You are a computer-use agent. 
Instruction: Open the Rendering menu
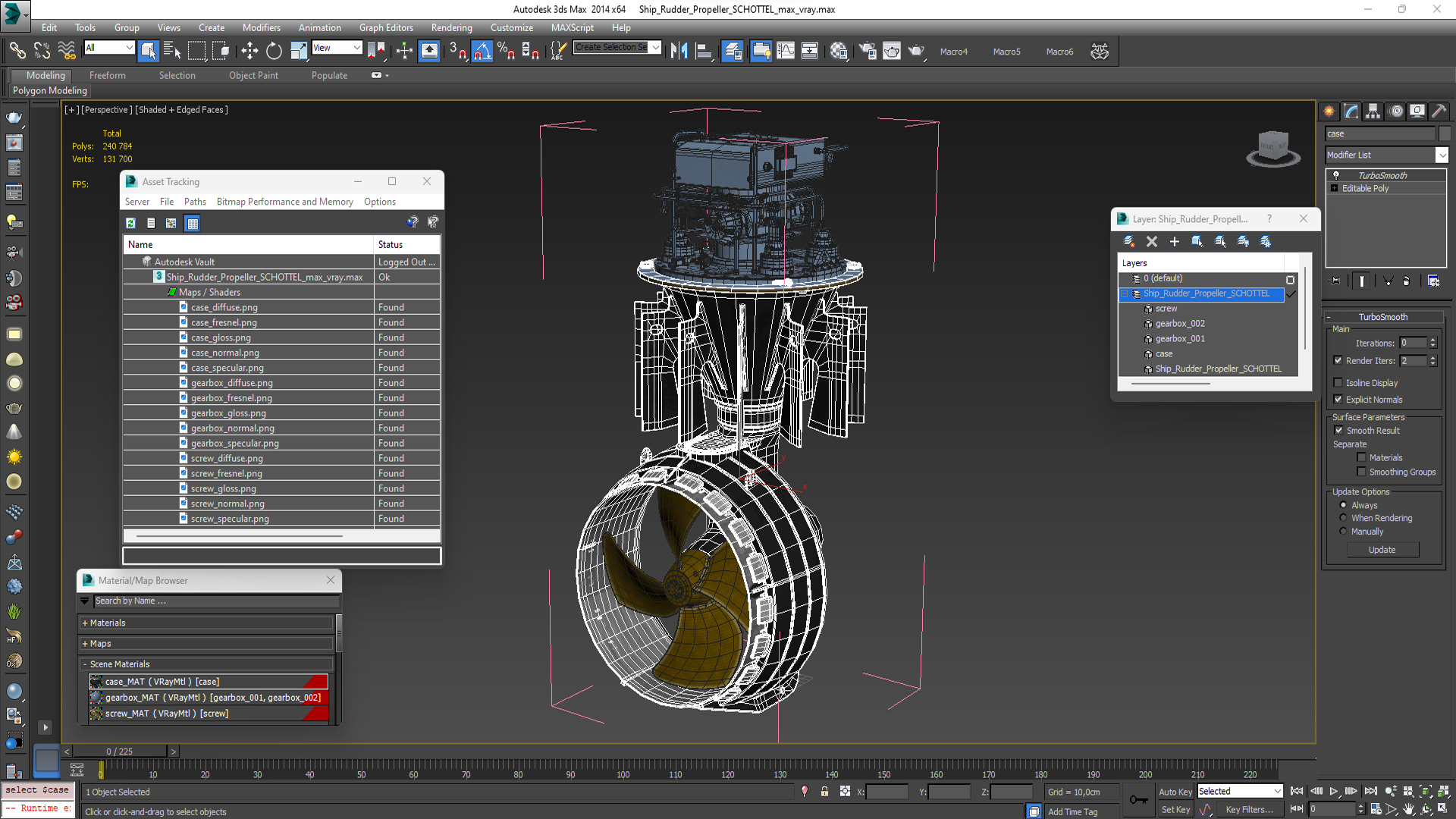[451, 27]
